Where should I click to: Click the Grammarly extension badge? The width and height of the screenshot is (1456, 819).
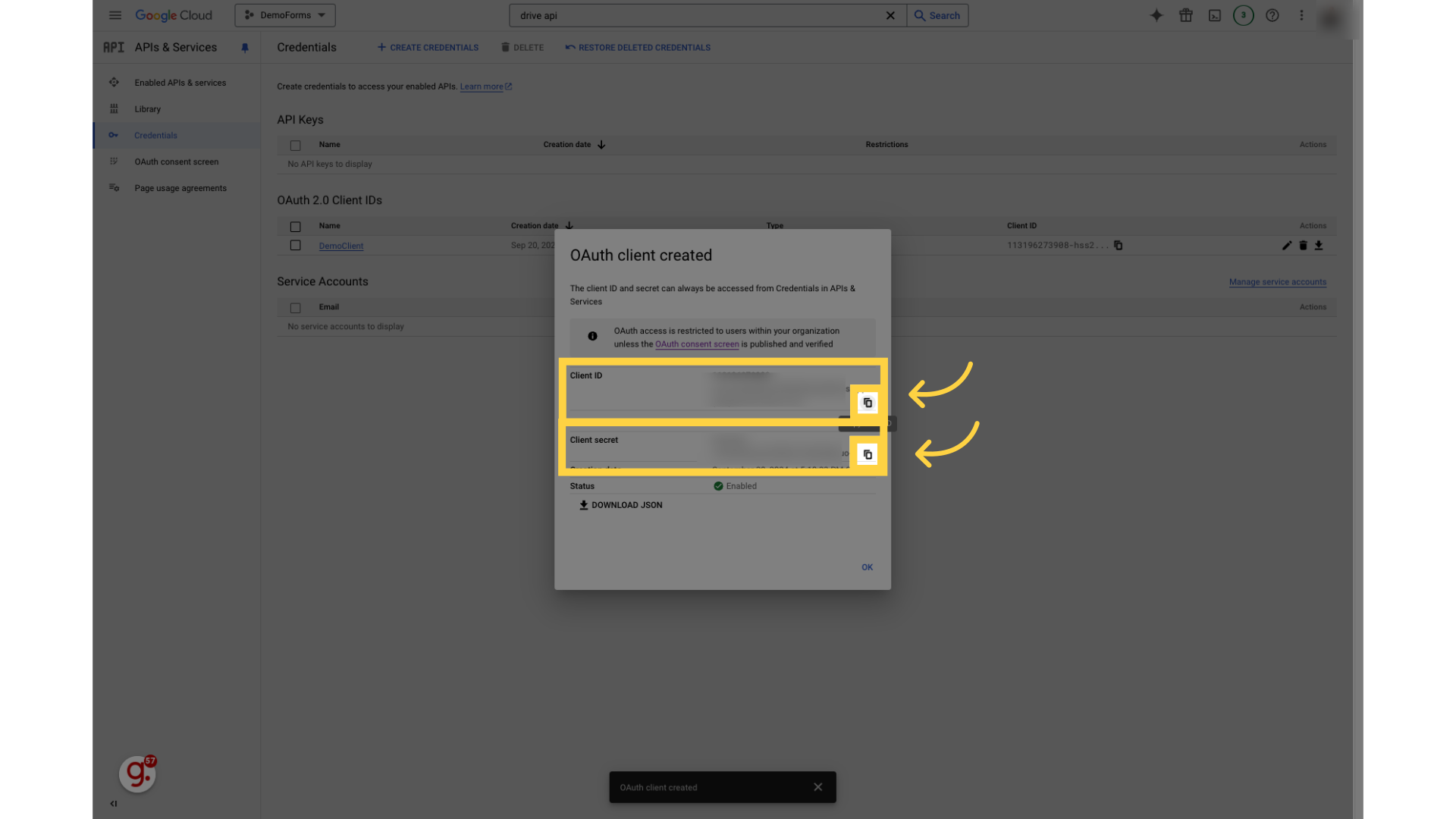pyautogui.click(x=138, y=773)
